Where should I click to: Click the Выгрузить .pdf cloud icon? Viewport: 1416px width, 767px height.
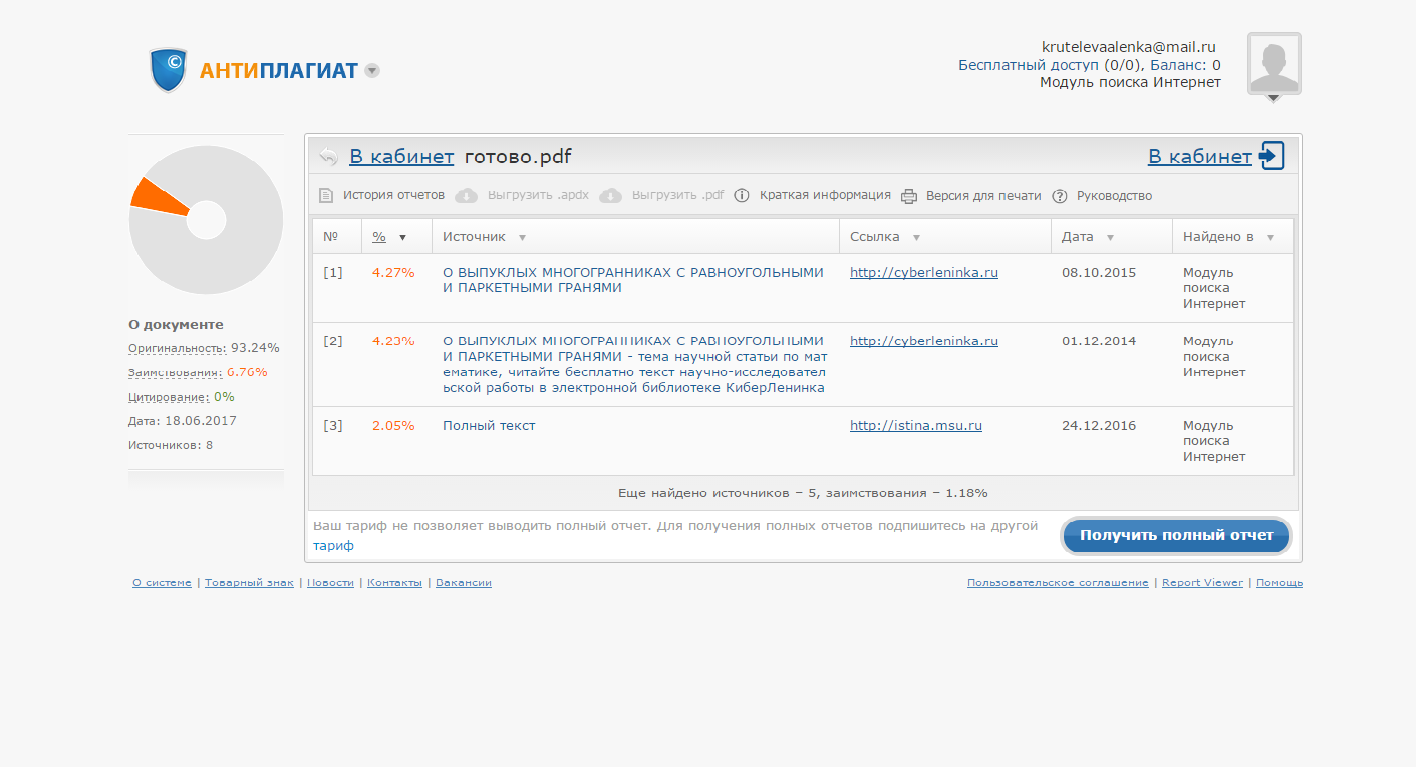(610, 196)
